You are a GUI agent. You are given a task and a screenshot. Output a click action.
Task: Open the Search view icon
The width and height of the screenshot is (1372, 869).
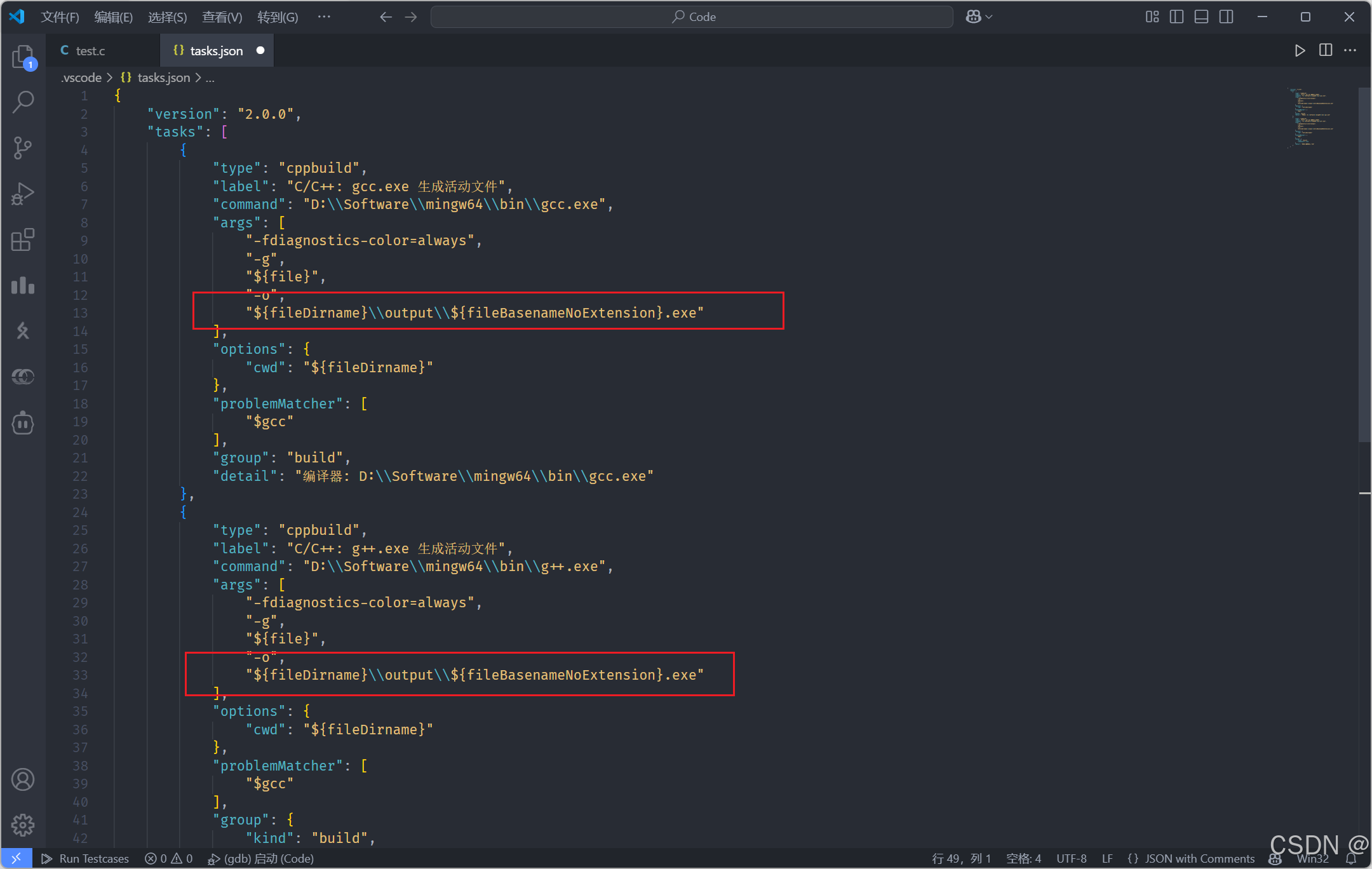(x=23, y=102)
